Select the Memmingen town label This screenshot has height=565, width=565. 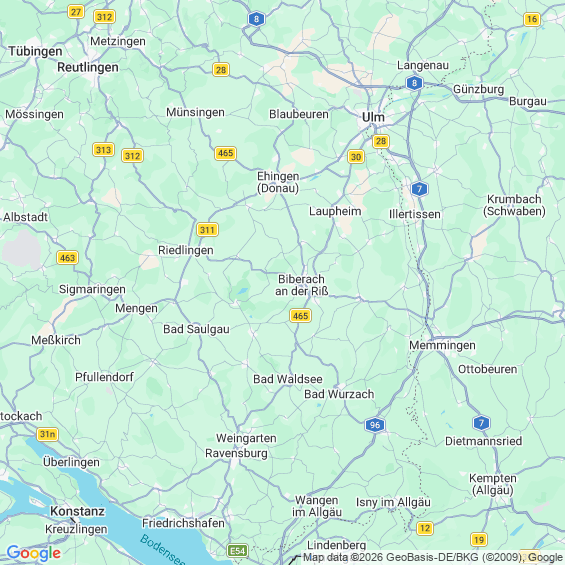coord(442,345)
